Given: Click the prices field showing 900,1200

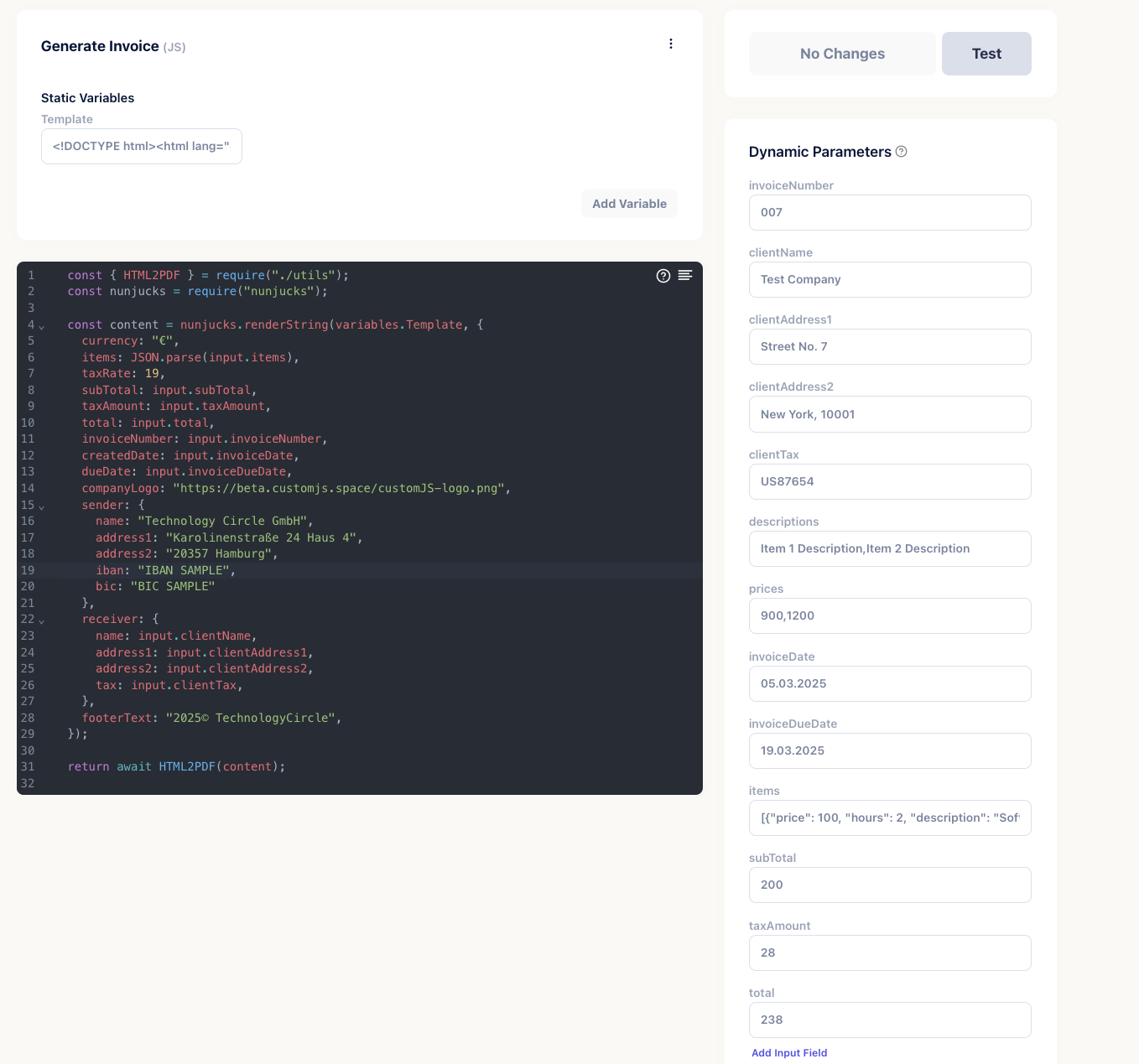Looking at the screenshot, I should (890, 615).
